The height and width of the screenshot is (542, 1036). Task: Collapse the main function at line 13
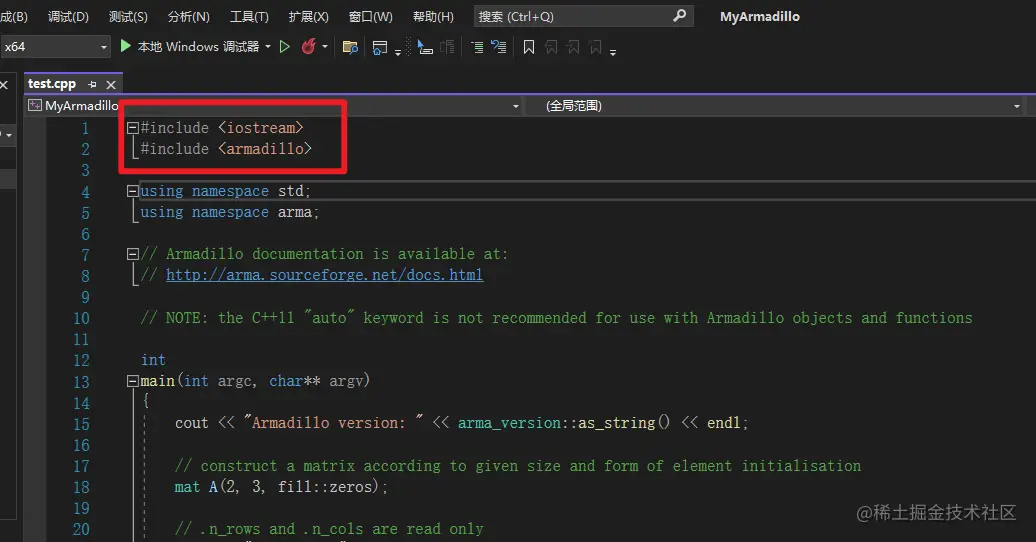pyautogui.click(x=132, y=381)
